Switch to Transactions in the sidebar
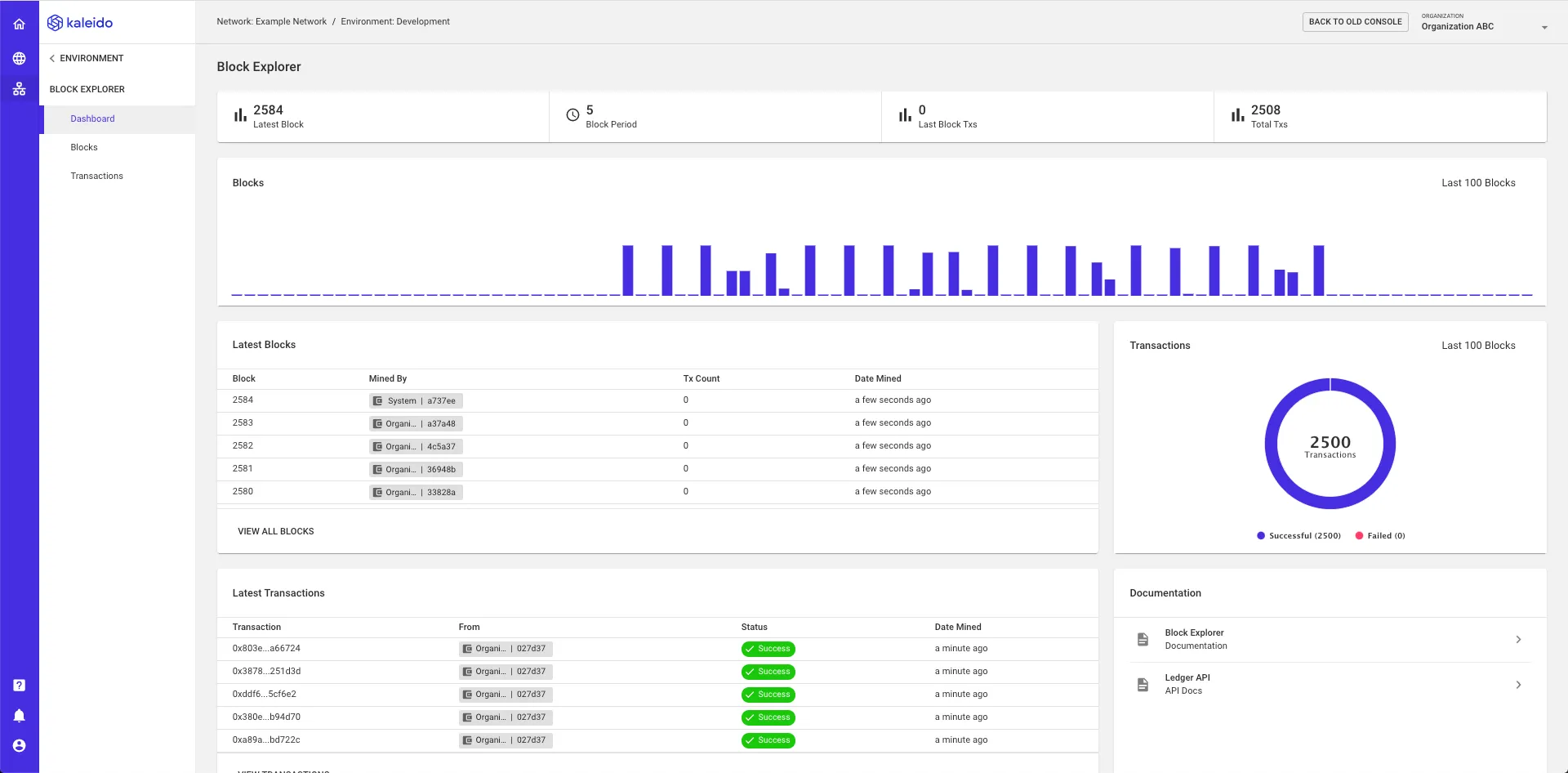This screenshot has height=773, width=1568. (96, 176)
